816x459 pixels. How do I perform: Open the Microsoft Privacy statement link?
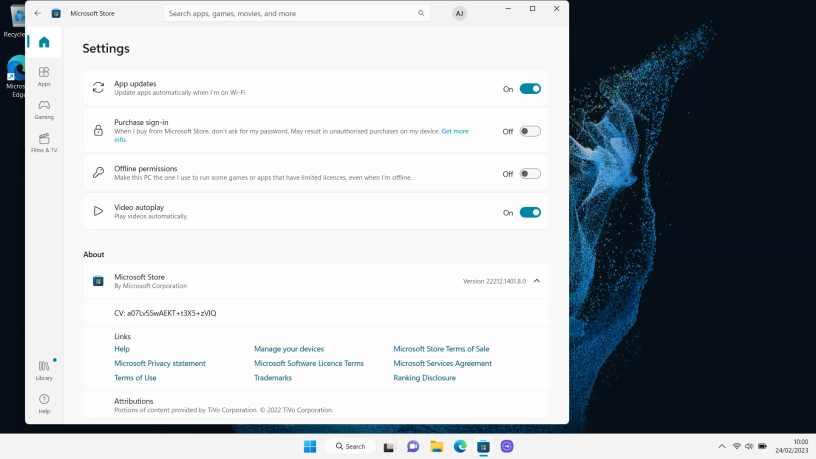(x=160, y=363)
